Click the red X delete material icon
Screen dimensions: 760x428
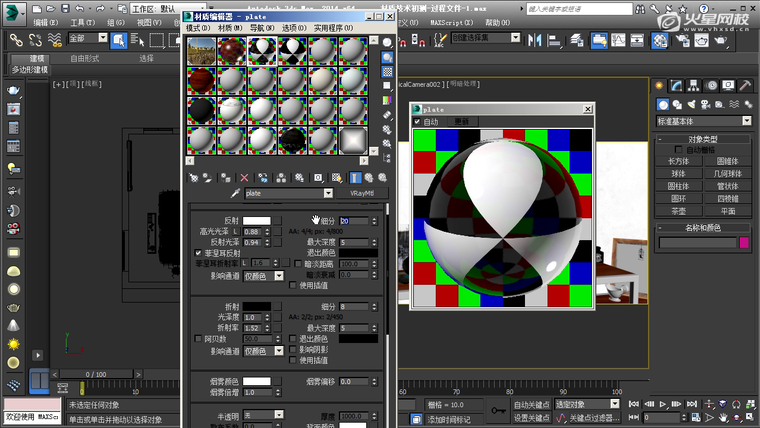[x=243, y=177]
